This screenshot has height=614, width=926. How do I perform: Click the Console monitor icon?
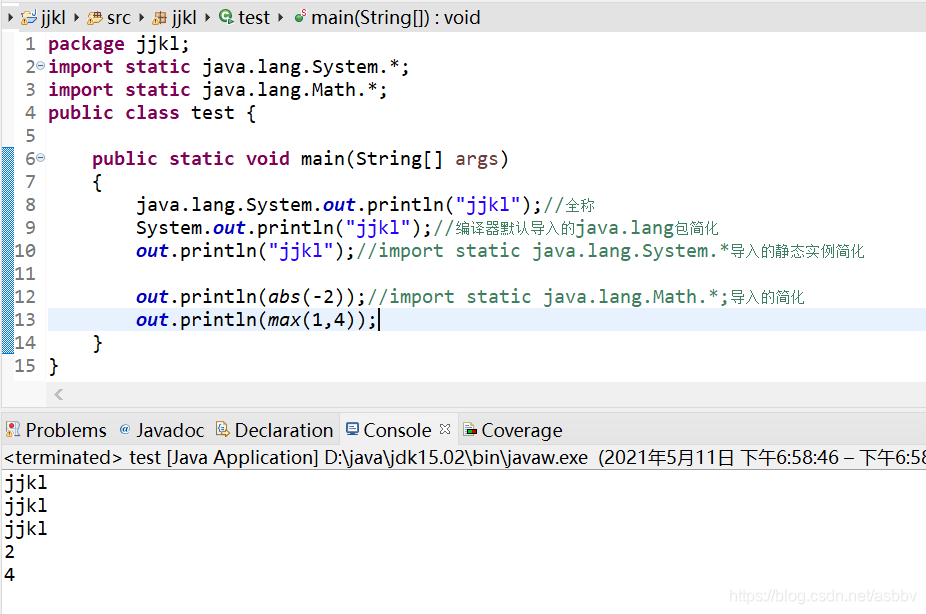(353, 429)
